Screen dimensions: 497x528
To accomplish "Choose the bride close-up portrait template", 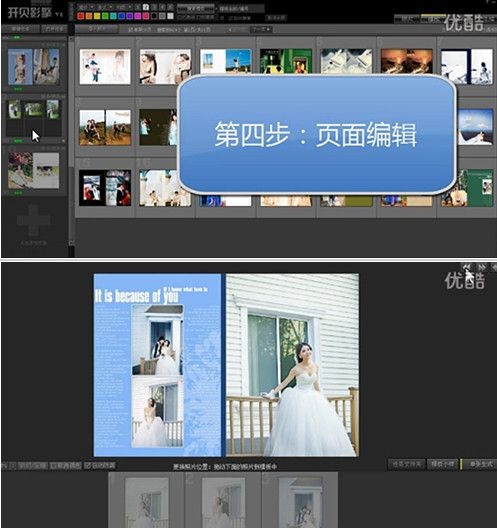I will tap(165, 66).
